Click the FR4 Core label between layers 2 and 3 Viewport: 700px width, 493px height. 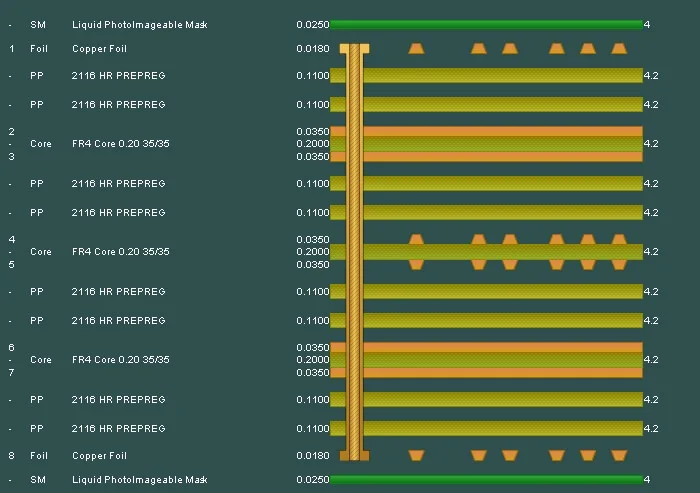[114, 144]
